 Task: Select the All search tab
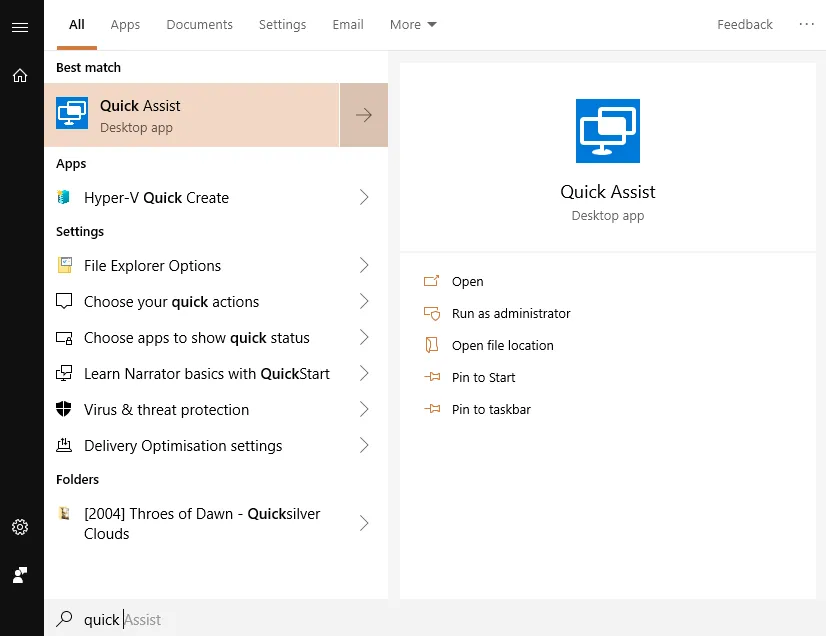tap(77, 25)
